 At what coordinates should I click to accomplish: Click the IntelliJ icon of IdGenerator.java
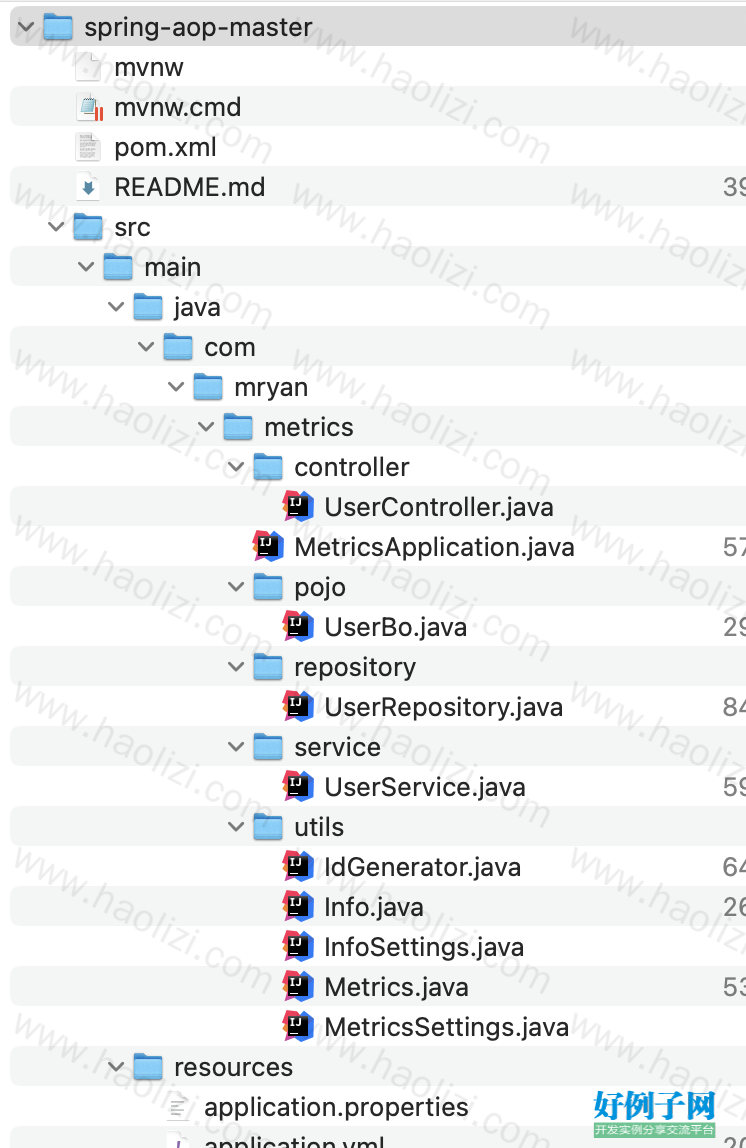coord(298,867)
